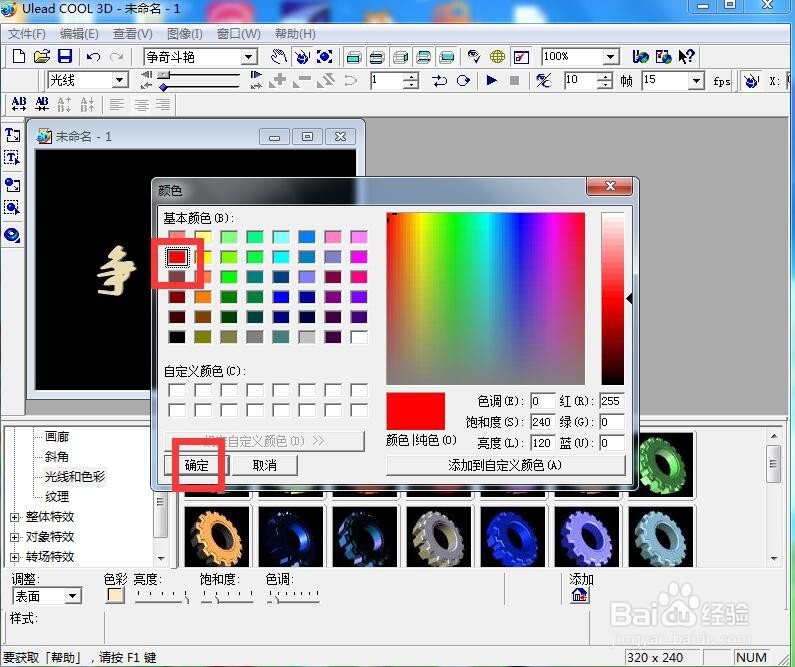Viewport: 795px width, 667px height.
Task: Click the 色彩 color box in adjust panel
Action: click(x=116, y=596)
